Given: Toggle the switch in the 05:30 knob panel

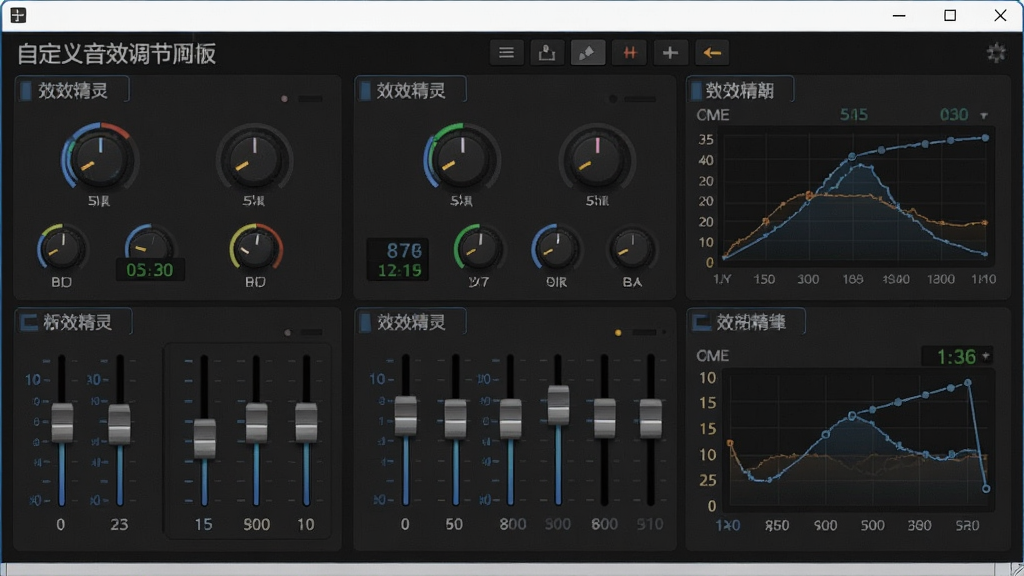Looking at the screenshot, I should pyautogui.click(x=310, y=99).
